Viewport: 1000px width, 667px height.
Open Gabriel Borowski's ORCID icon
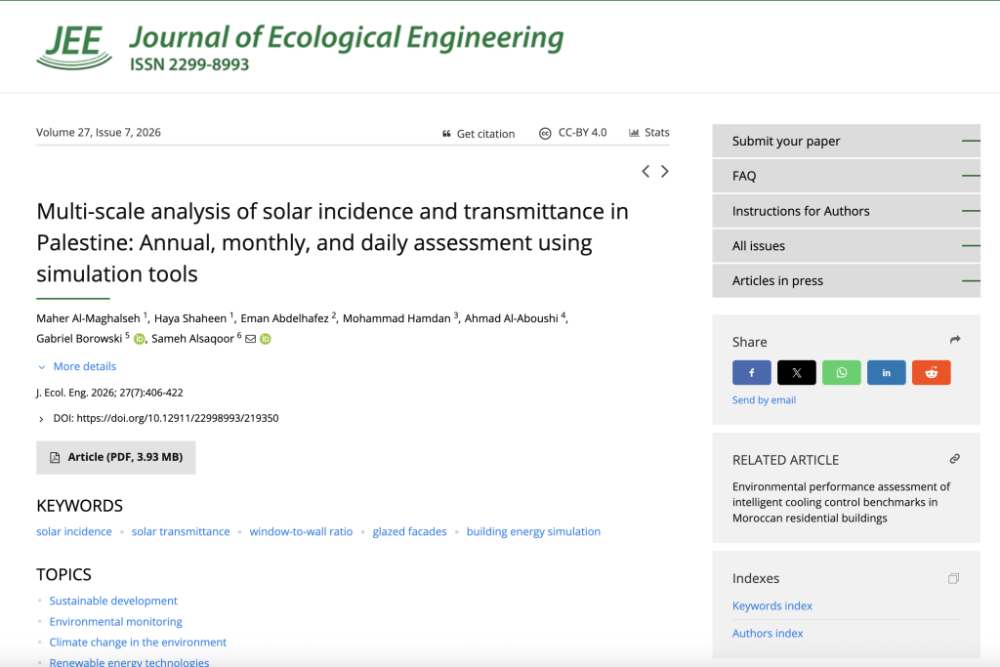(x=139, y=339)
